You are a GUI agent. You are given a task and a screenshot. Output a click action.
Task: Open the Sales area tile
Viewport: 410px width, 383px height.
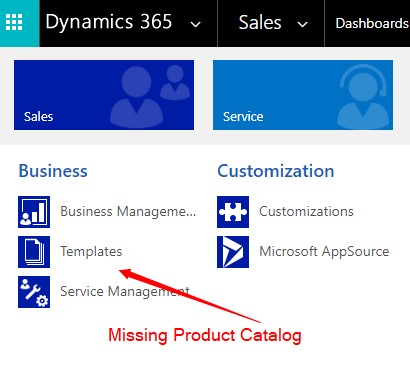point(104,95)
